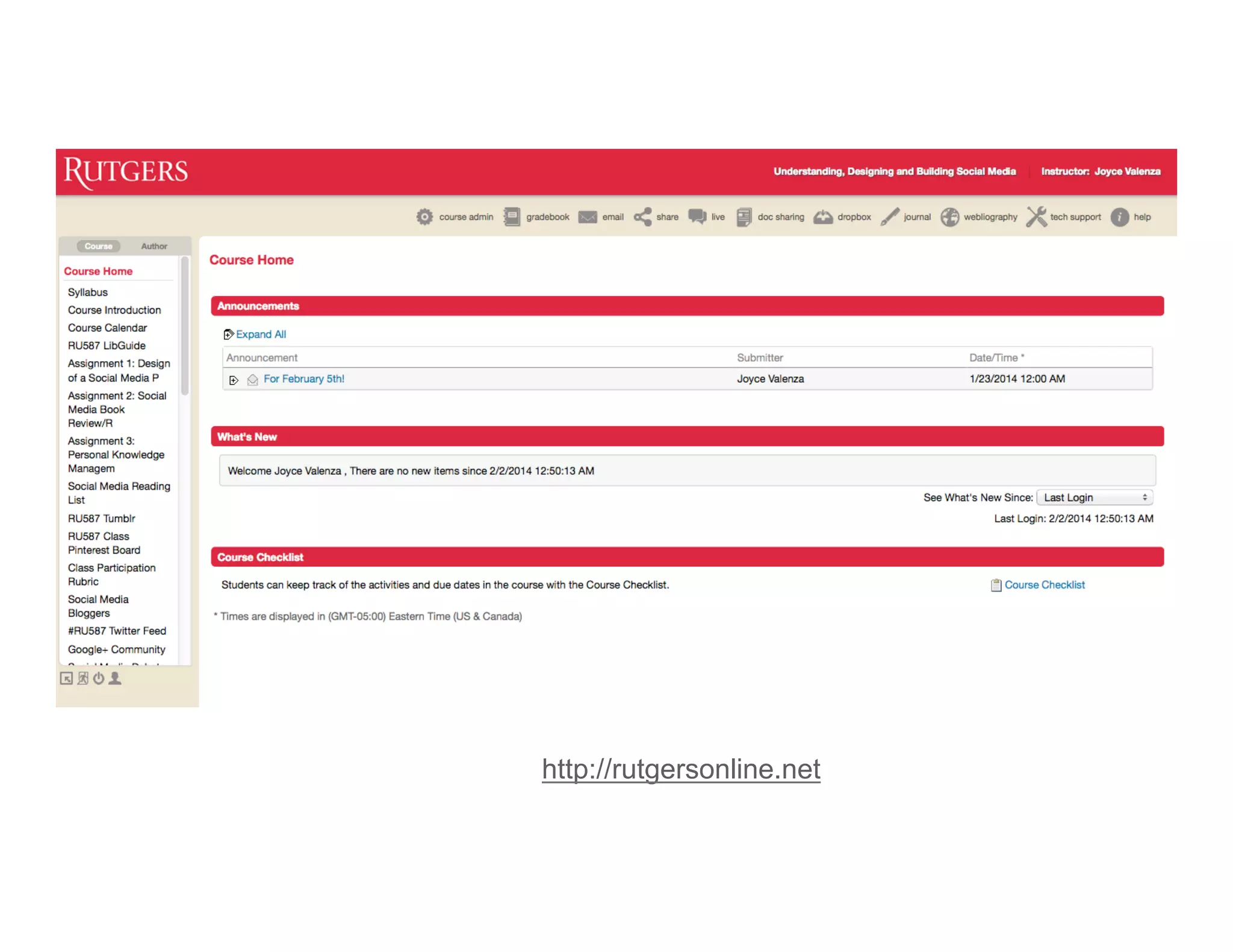Open the Course Checklist link

coord(1044,585)
